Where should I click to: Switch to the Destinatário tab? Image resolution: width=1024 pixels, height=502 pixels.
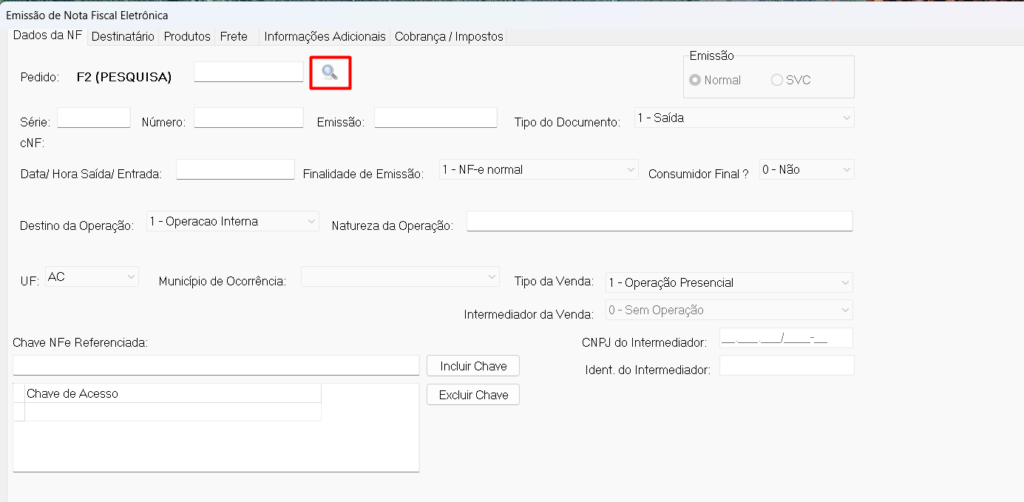click(x=122, y=36)
